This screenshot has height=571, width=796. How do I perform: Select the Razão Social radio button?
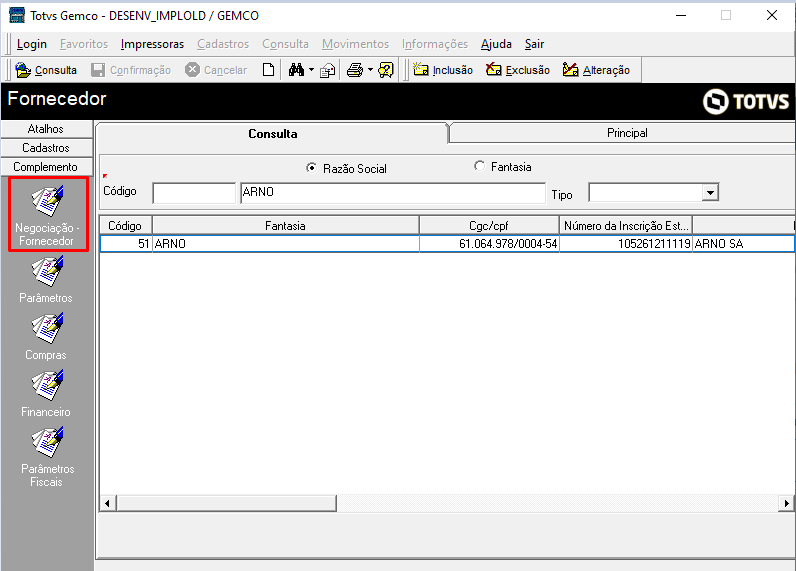pos(311,167)
